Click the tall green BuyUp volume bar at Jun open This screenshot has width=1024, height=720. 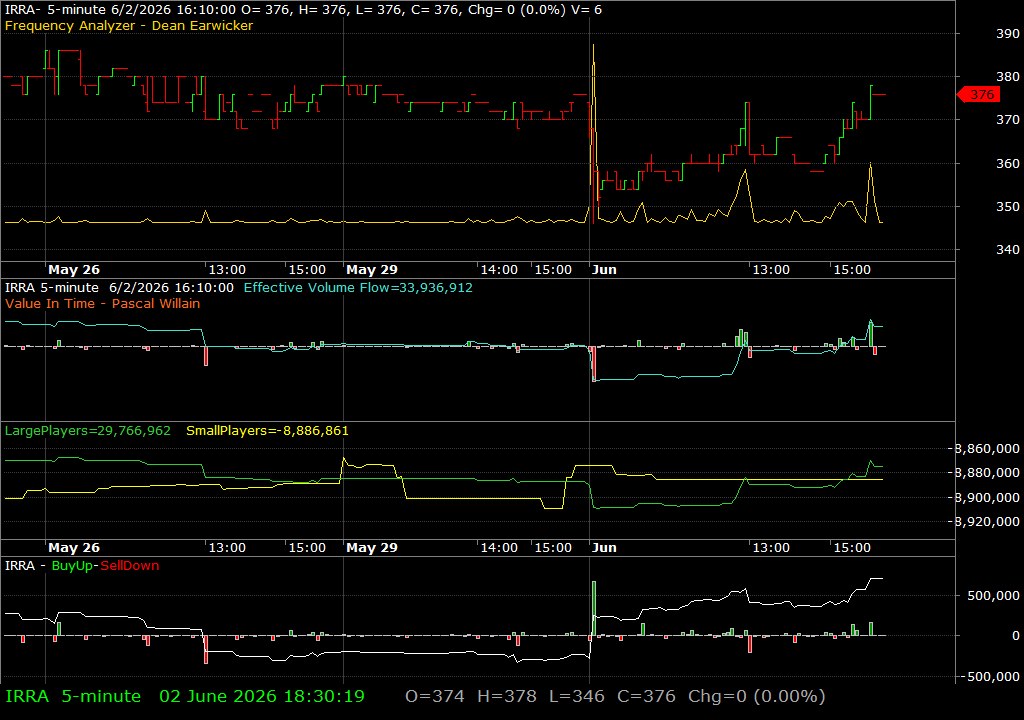594,608
